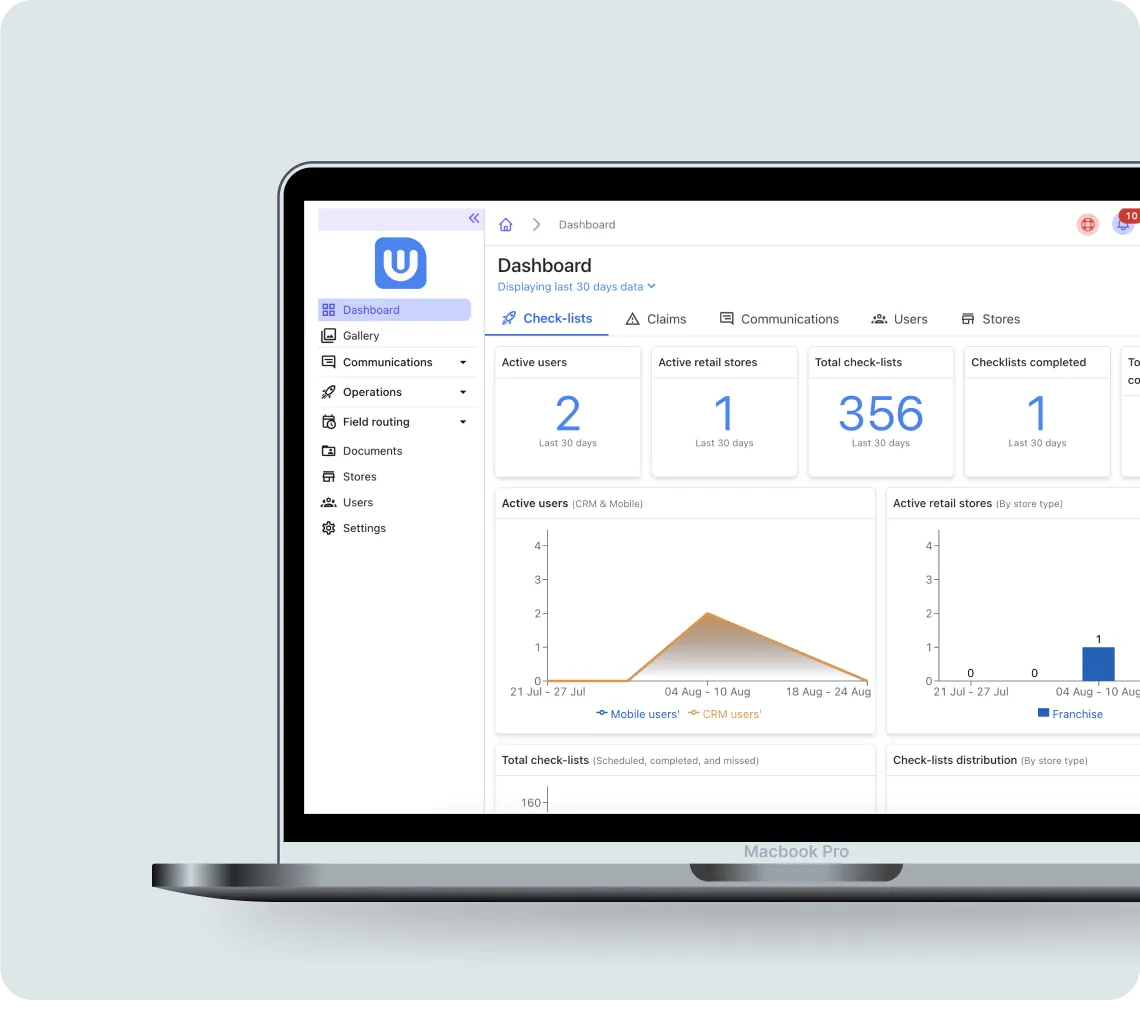Open notifications bell with 10 badge

[1123, 225]
